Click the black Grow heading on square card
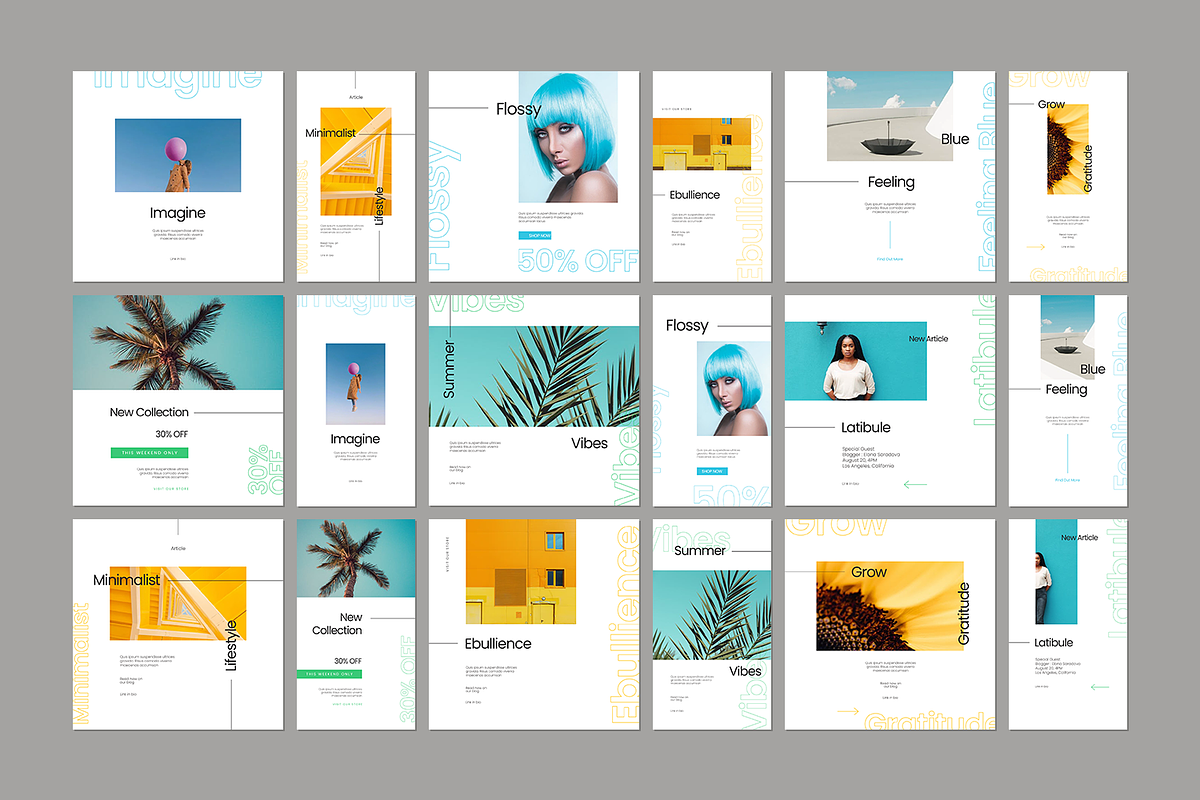The width and height of the screenshot is (1200, 800). pos(869,573)
